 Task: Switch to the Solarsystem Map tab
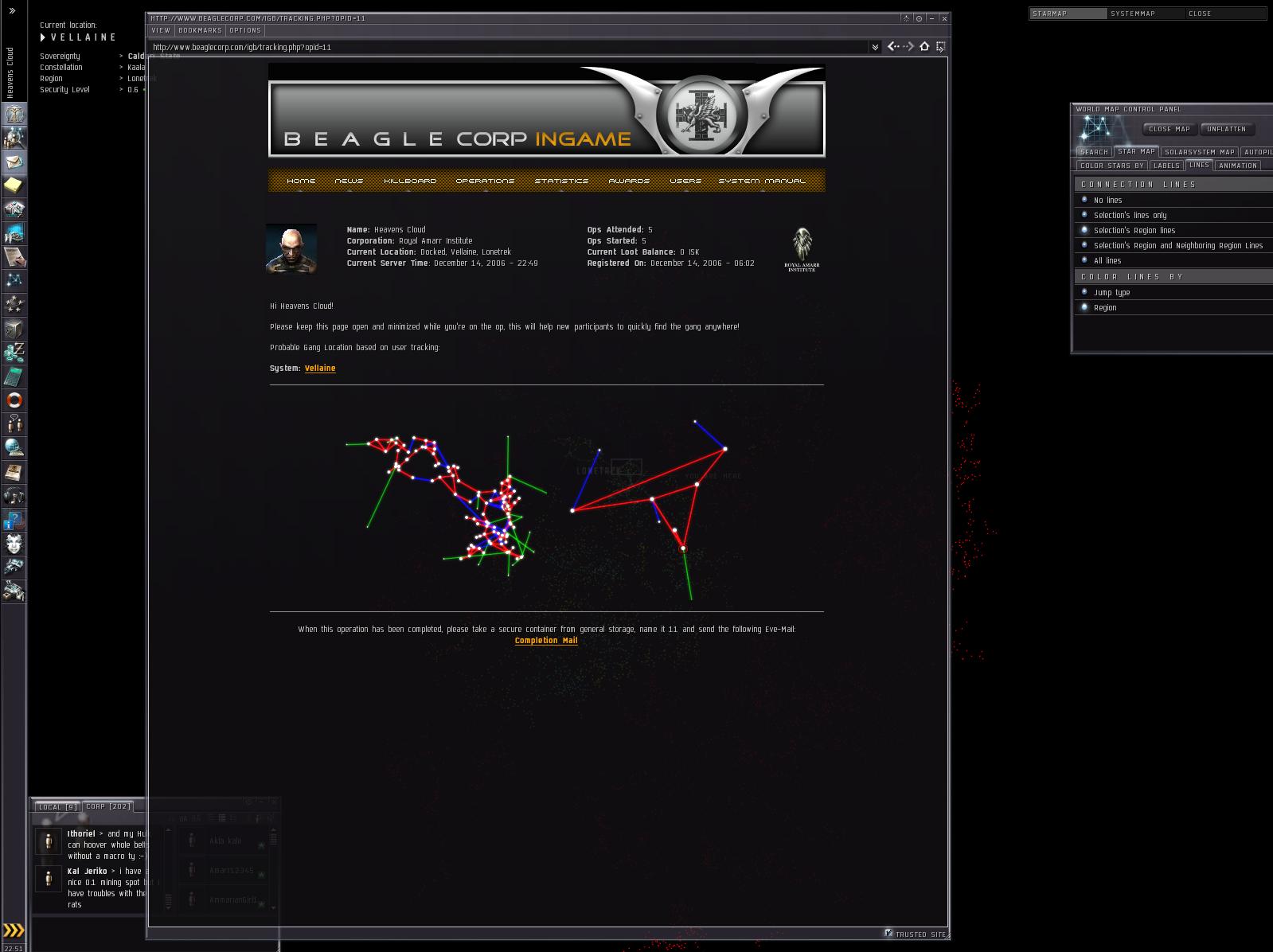(1200, 152)
